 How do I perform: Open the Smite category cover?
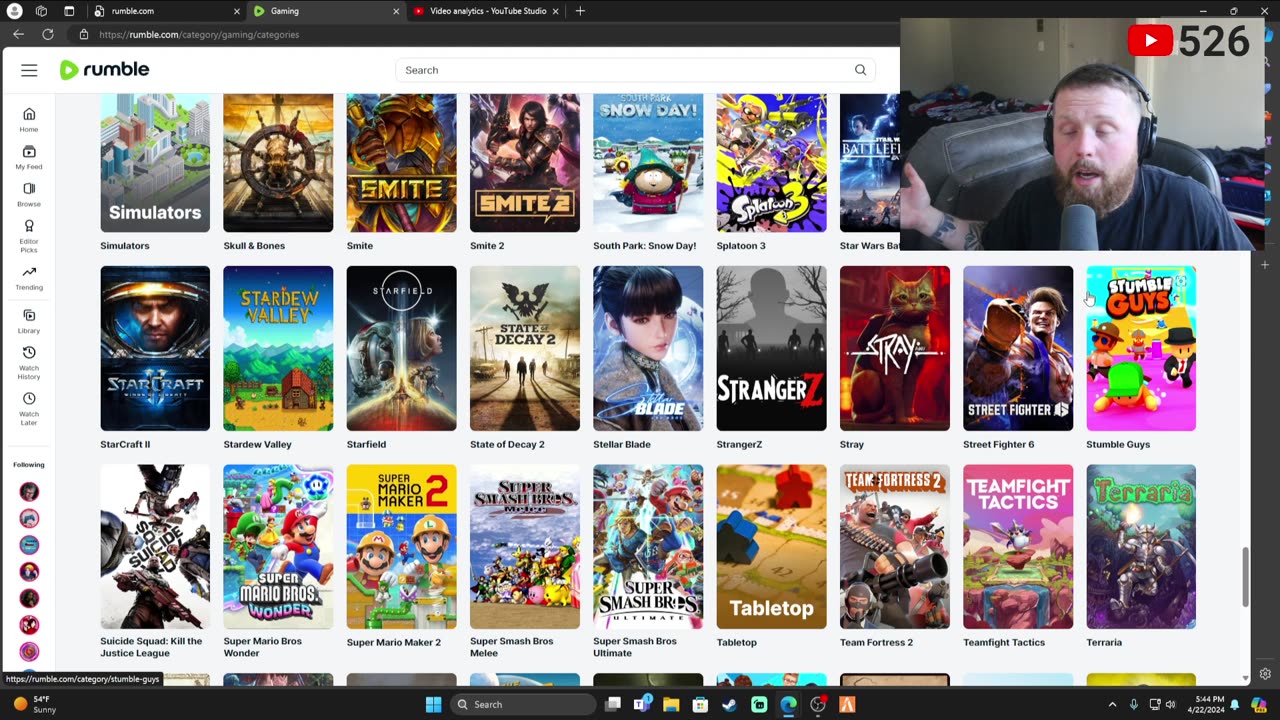pos(401,163)
